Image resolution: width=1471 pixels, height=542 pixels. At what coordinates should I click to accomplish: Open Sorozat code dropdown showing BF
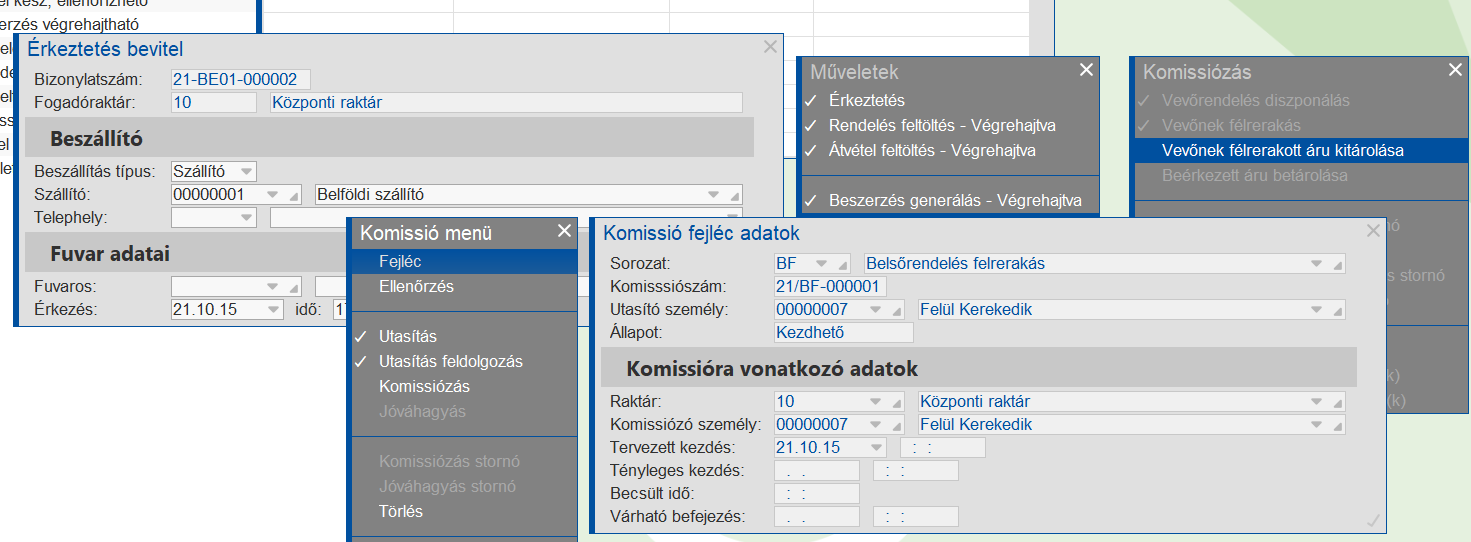(821, 264)
